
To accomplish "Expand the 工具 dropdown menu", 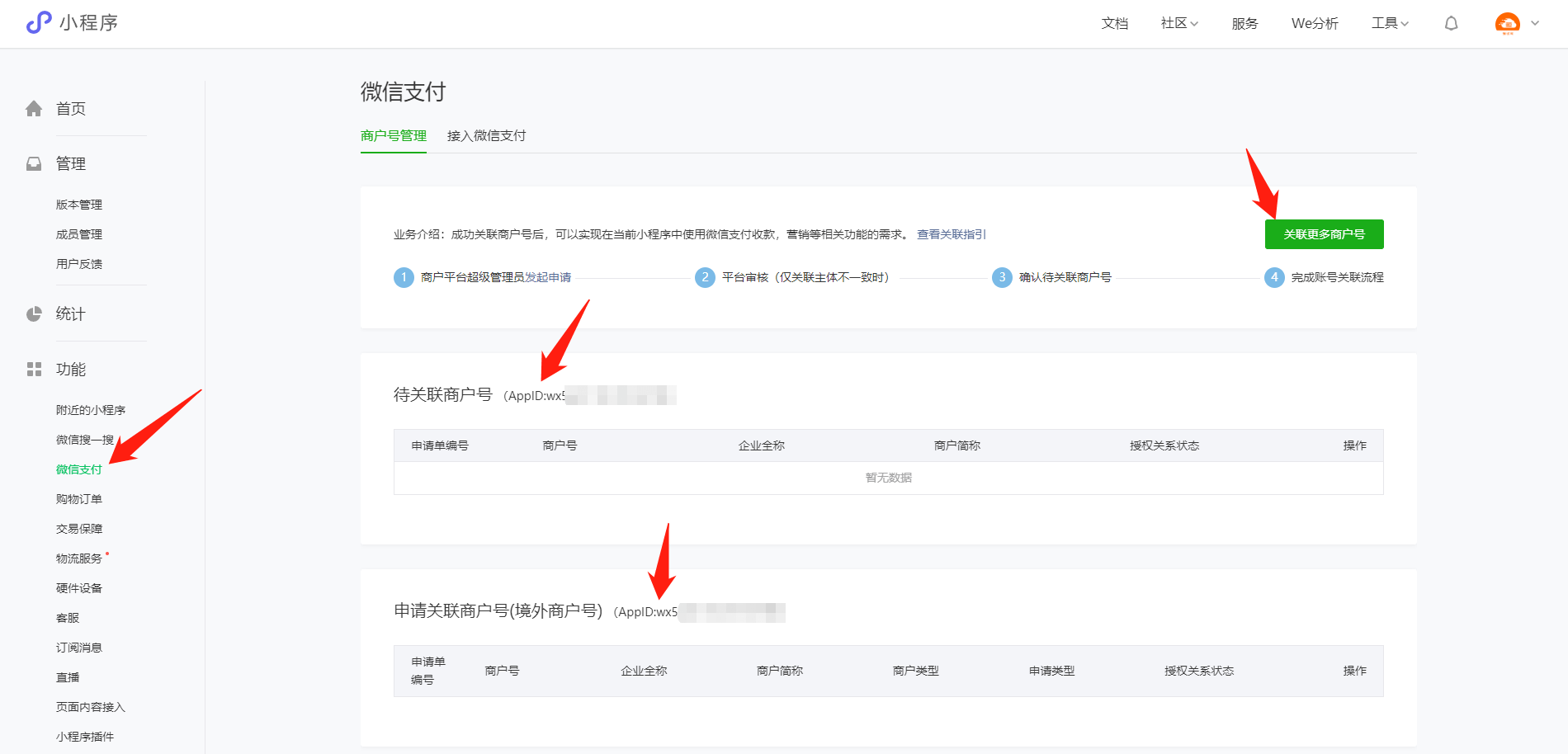I will (1390, 23).
